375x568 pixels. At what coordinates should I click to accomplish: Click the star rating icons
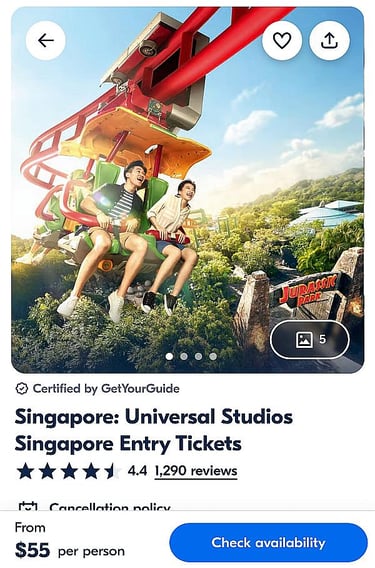[69, 471]
